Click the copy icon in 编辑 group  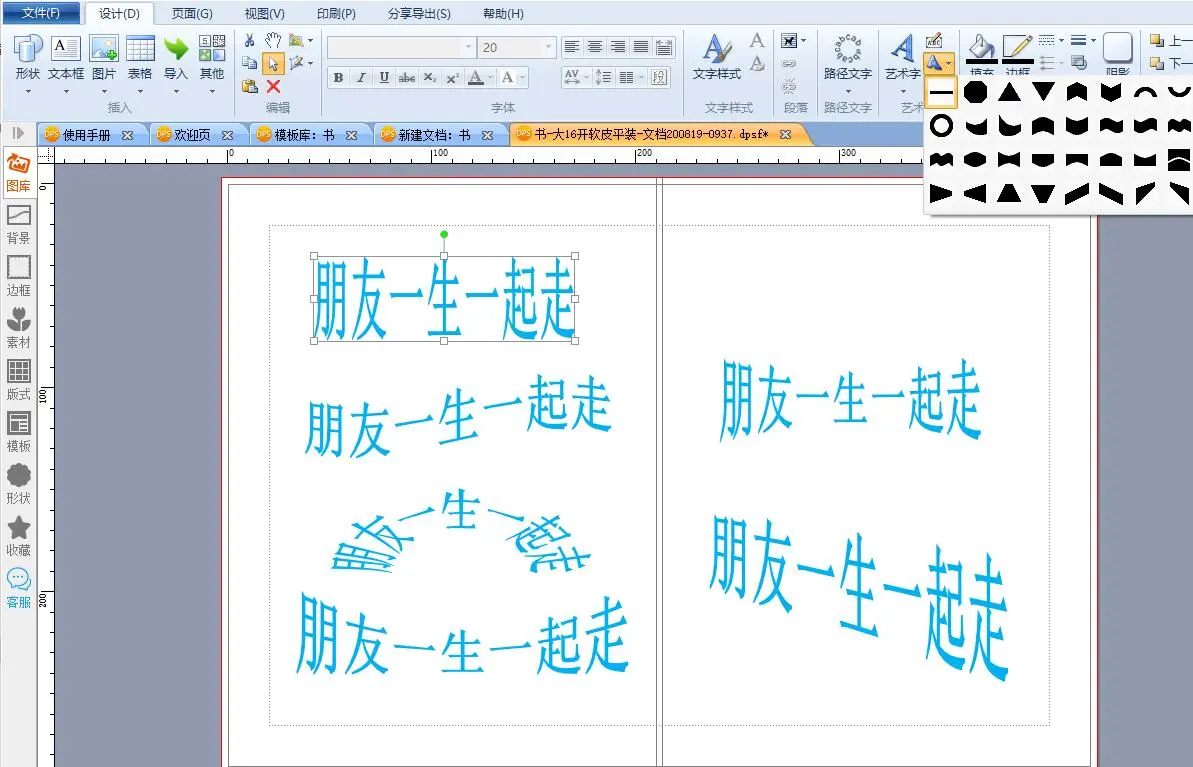[x=249, y=63]
